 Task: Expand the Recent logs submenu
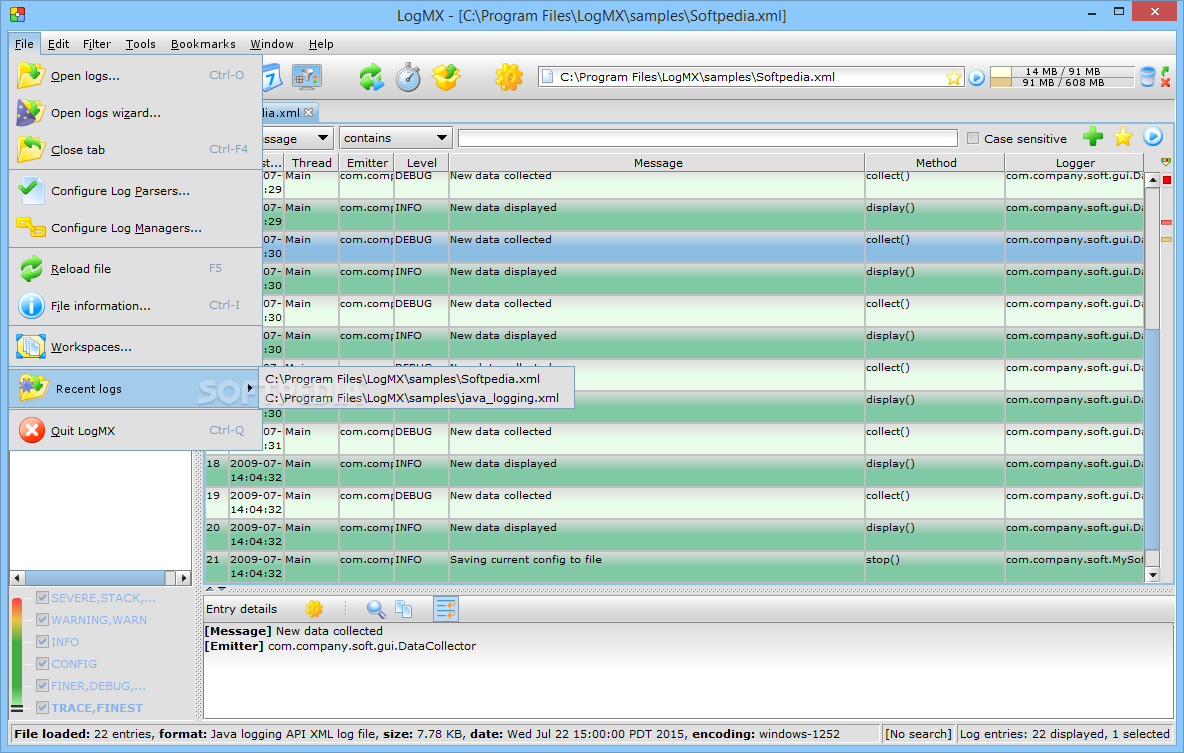coord(135,388)
